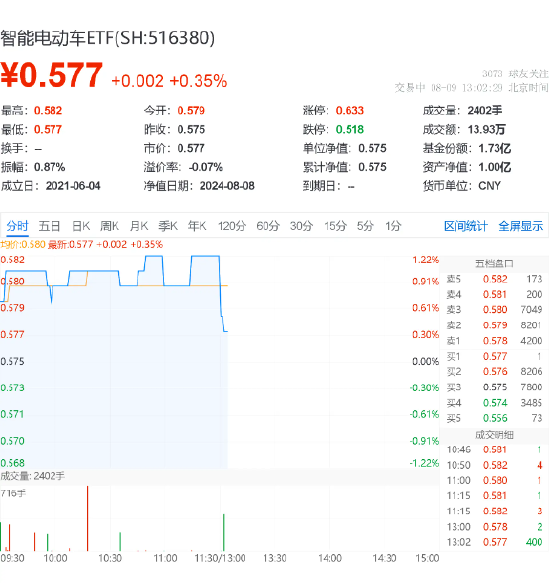
Task: Click the 11:15 trade at 0.581
Action: coord(494,496)
